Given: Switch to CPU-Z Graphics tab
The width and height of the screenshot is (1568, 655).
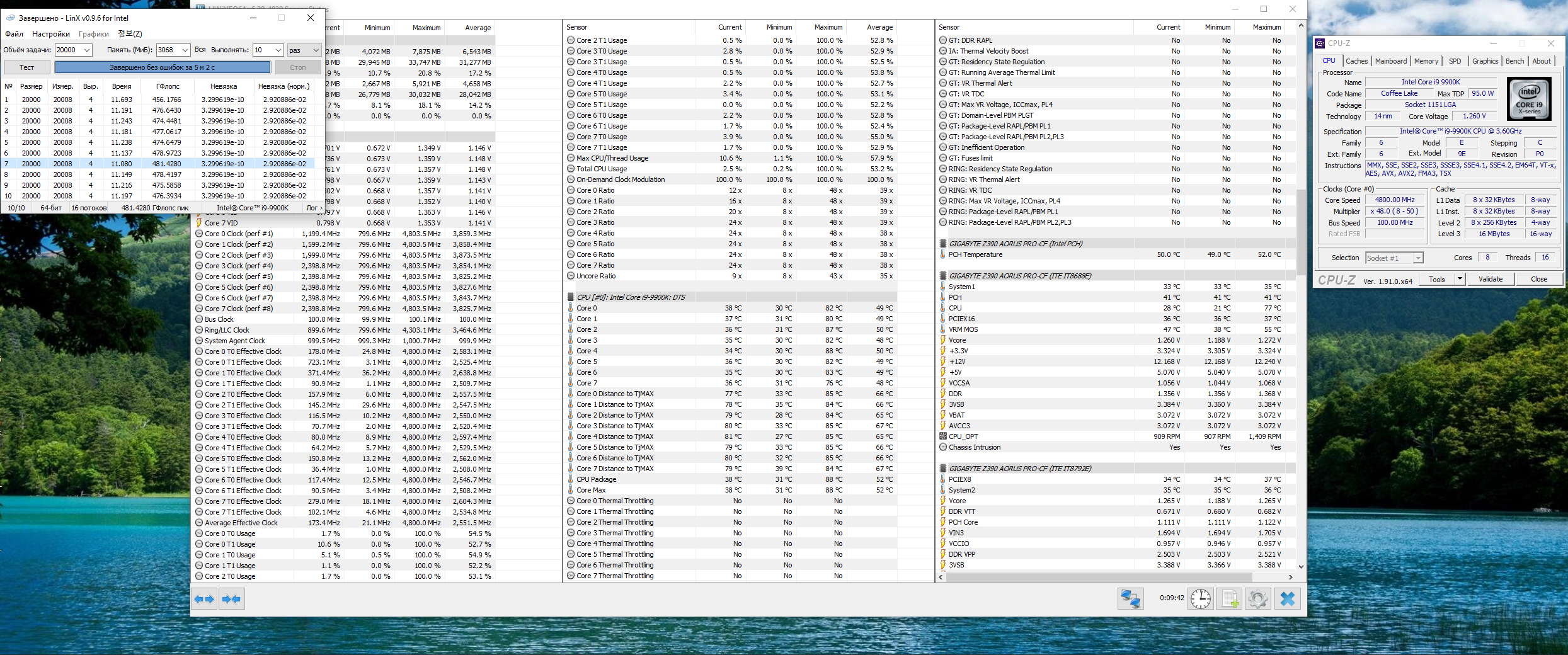Looking at the screenshot, I should click(1485, 61).
